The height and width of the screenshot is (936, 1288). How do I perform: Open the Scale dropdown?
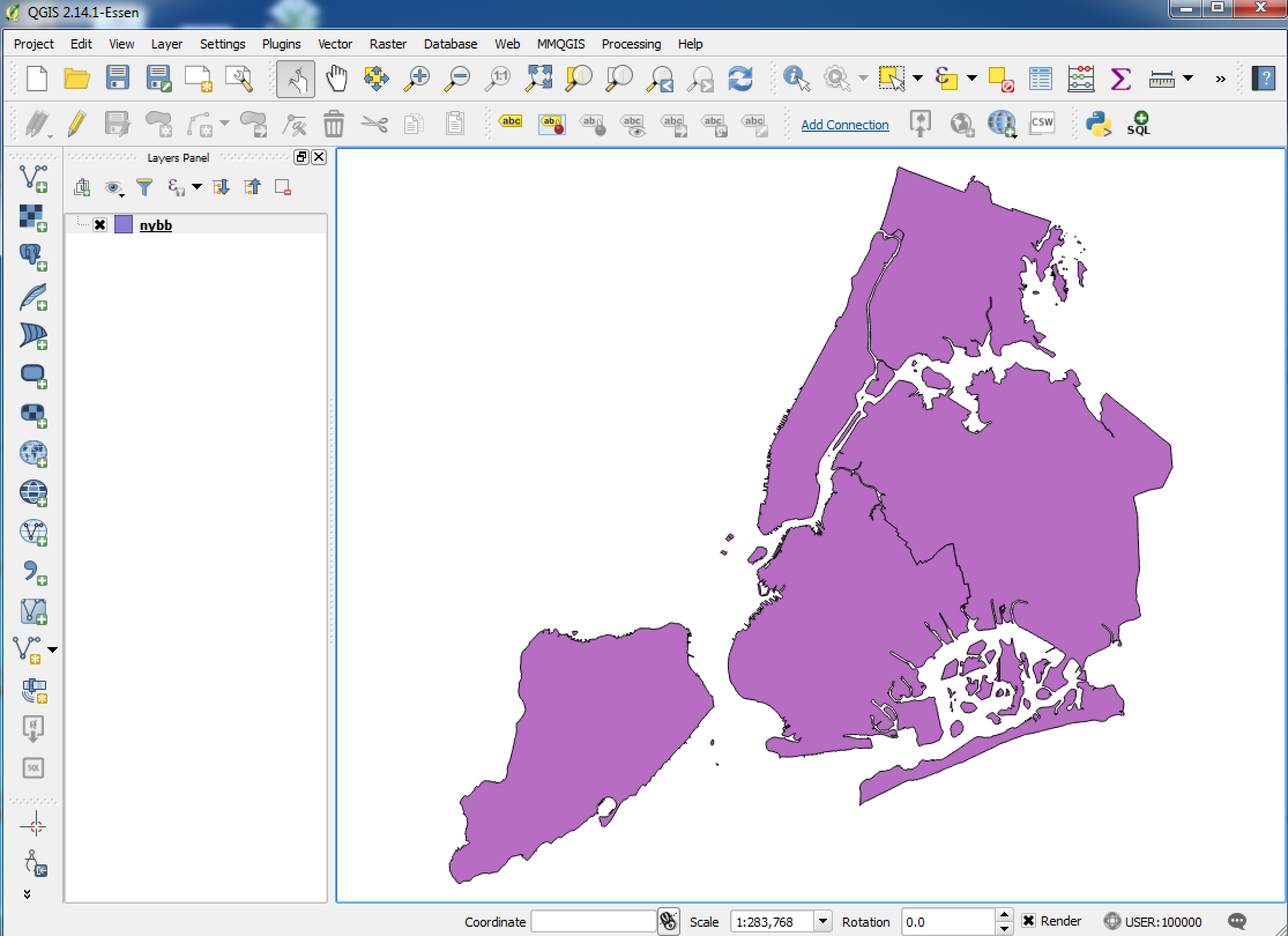(825, 922)
